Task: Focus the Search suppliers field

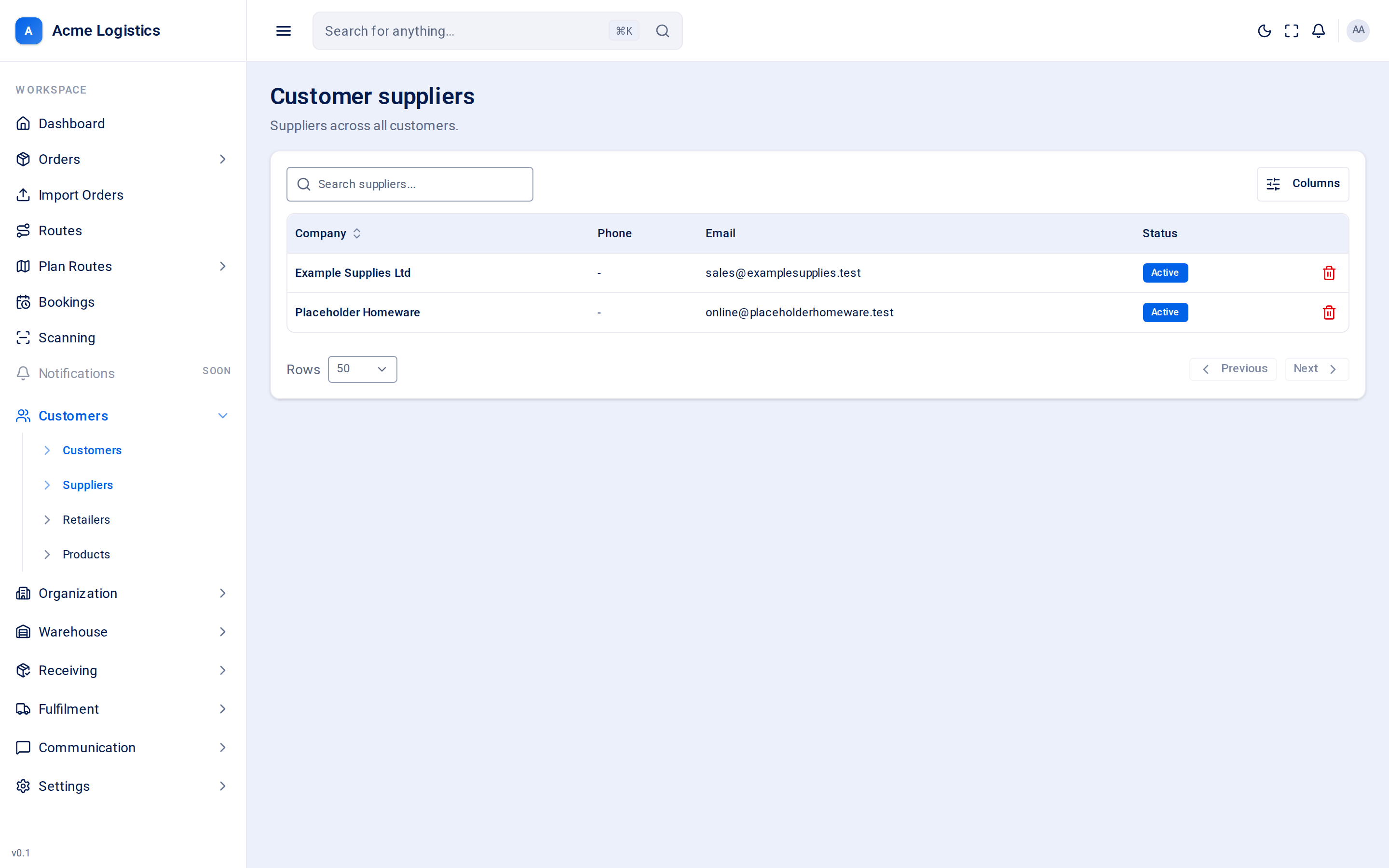Action: tap(409, 184)
